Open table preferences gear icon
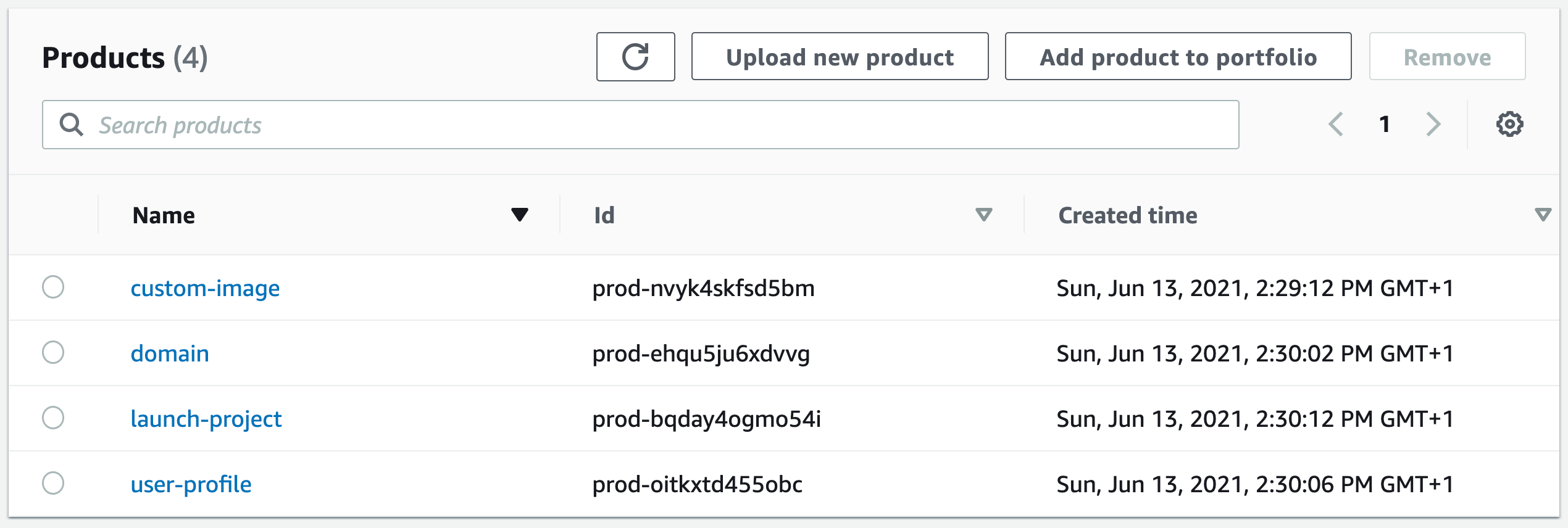 click(x=1509, y=125)
